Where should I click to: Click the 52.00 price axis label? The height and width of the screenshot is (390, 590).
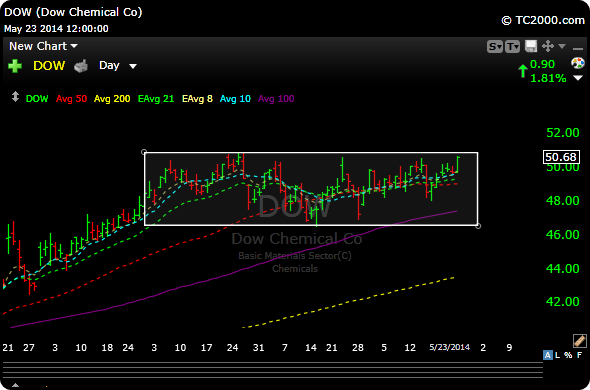click(562, 133)
